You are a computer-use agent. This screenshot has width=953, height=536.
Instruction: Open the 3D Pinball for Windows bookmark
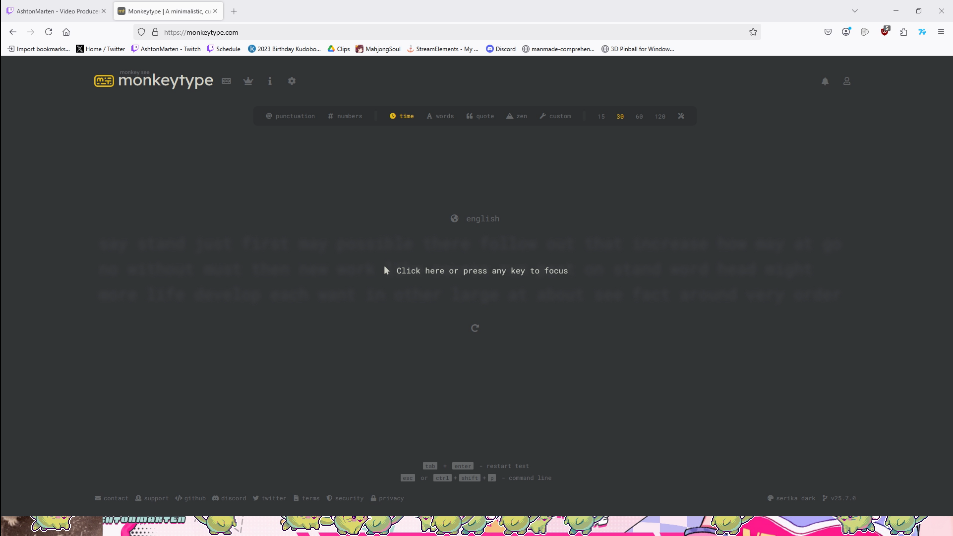click(x=638, y=49)
